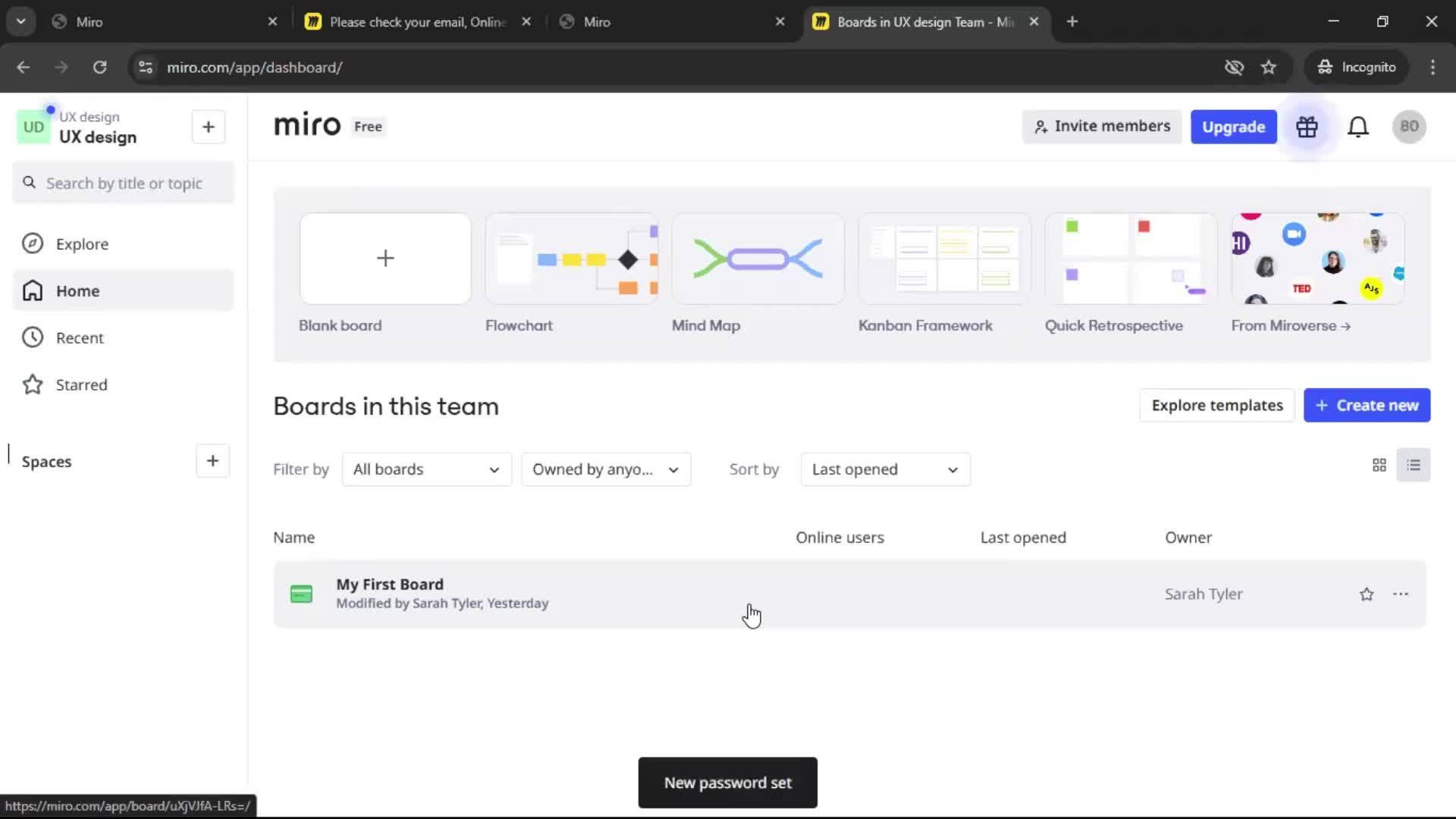Viewport: 1456px width, 819px height.
Task: Open the BO user avatar menu
Action: click(x=1409, y=127)
